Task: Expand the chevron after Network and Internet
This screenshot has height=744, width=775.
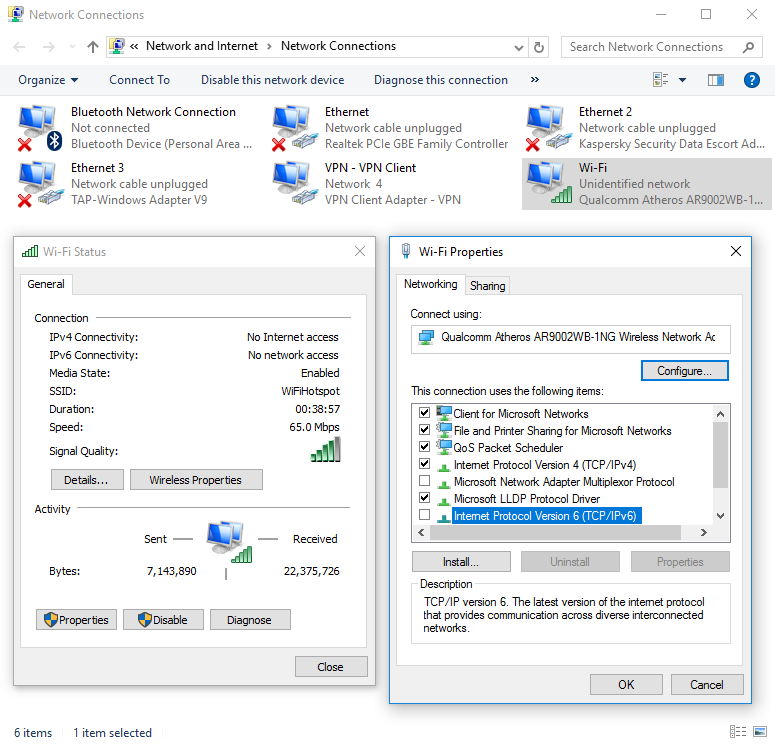Action: [x=269, y=46]
